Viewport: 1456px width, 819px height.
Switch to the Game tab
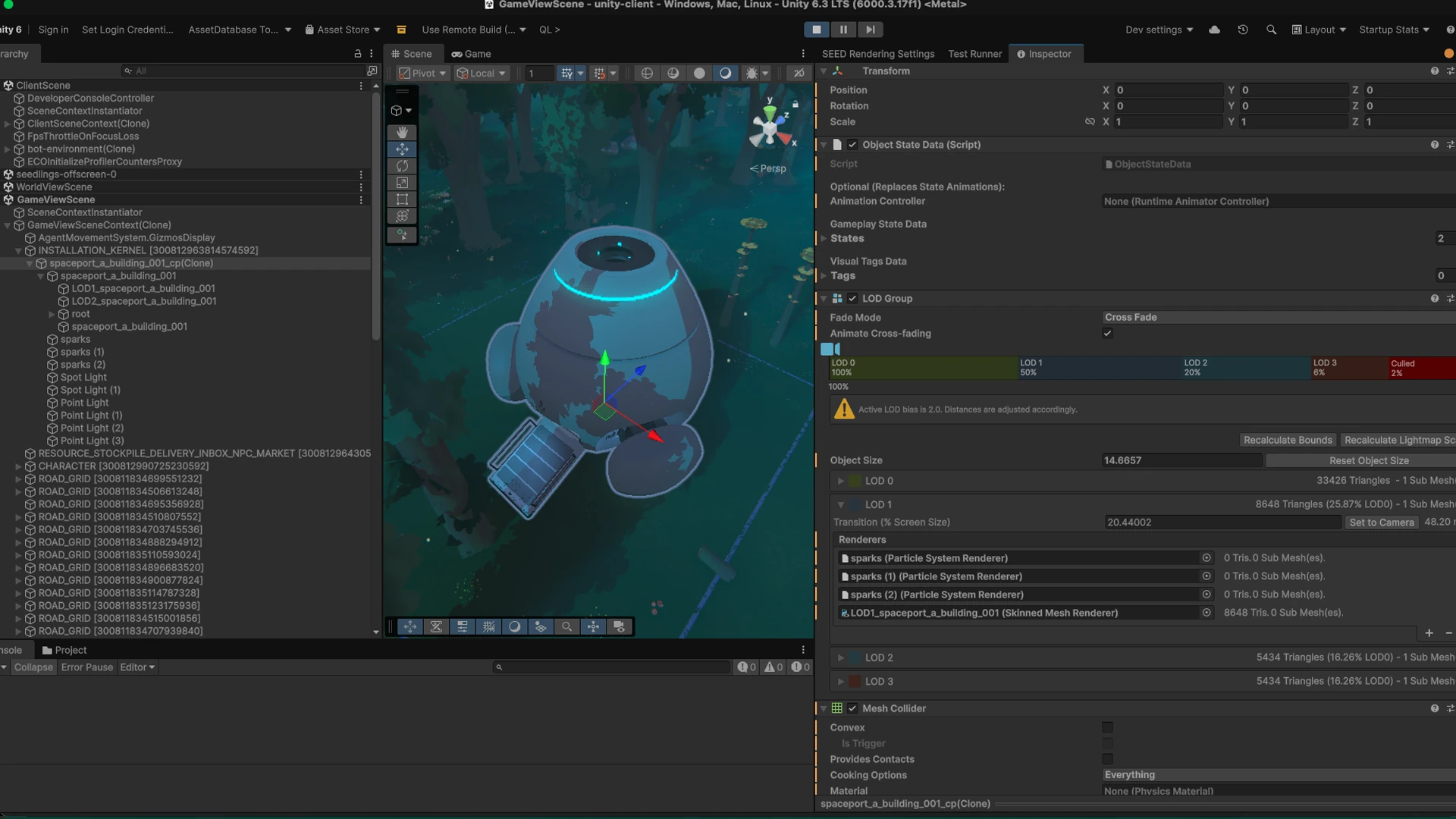(471, 54)
